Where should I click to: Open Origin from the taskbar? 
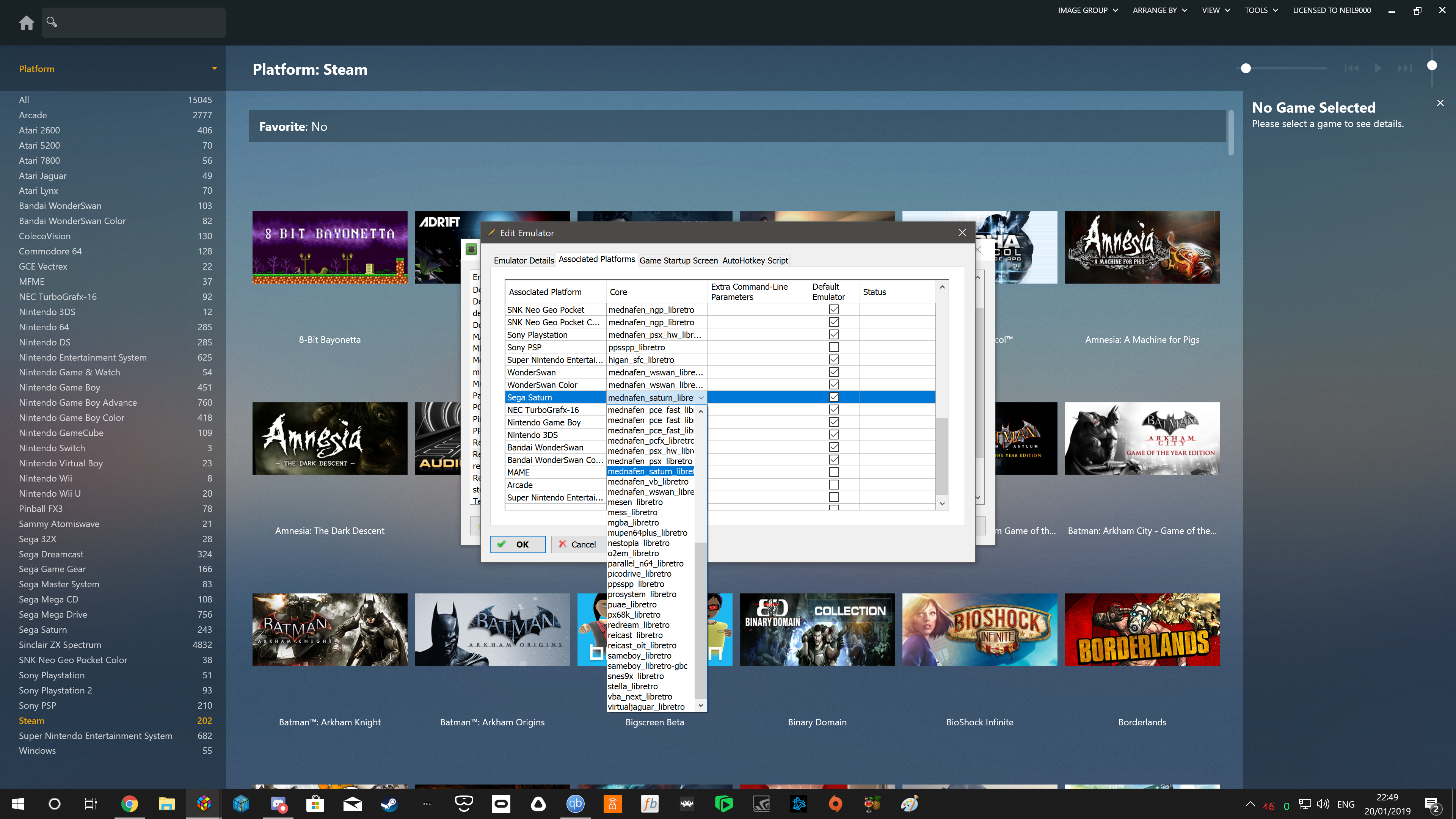(x=835, y=804)
